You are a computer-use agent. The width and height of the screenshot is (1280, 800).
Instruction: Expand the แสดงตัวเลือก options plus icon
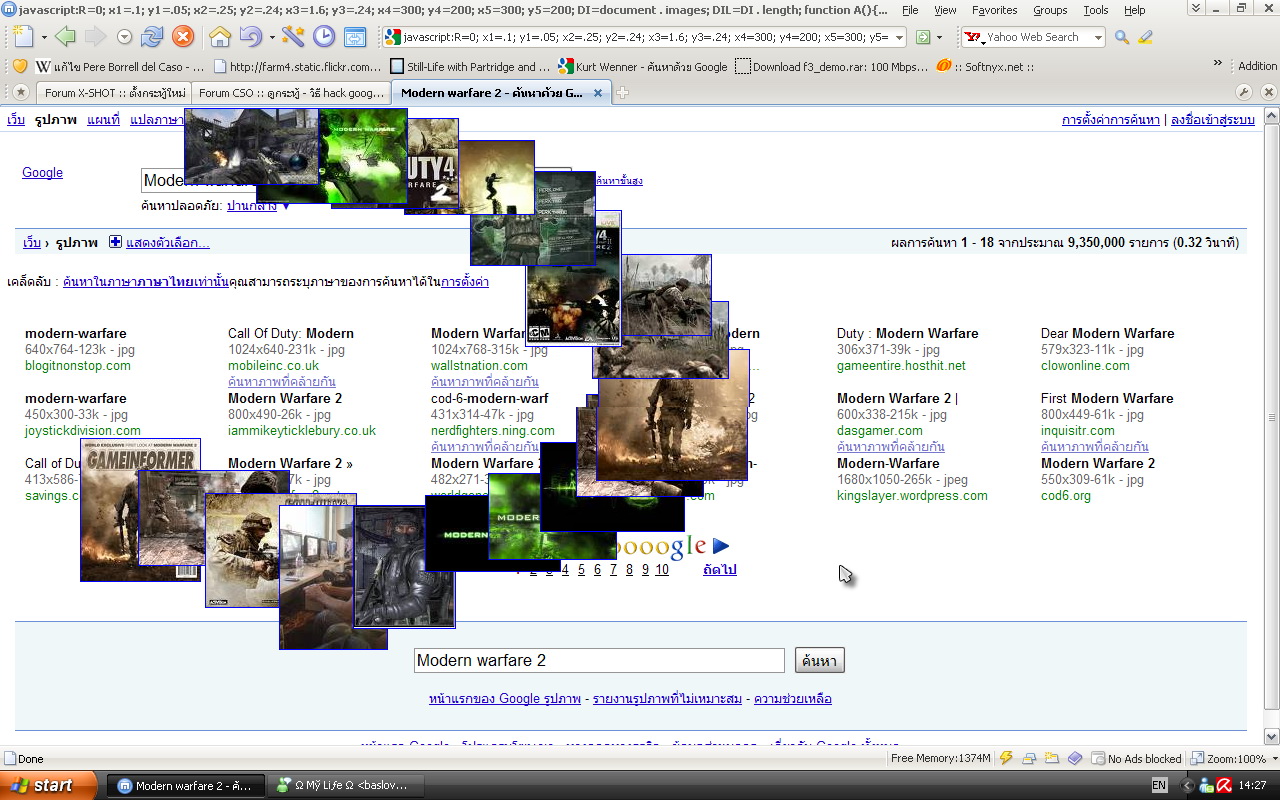(115, 242)
